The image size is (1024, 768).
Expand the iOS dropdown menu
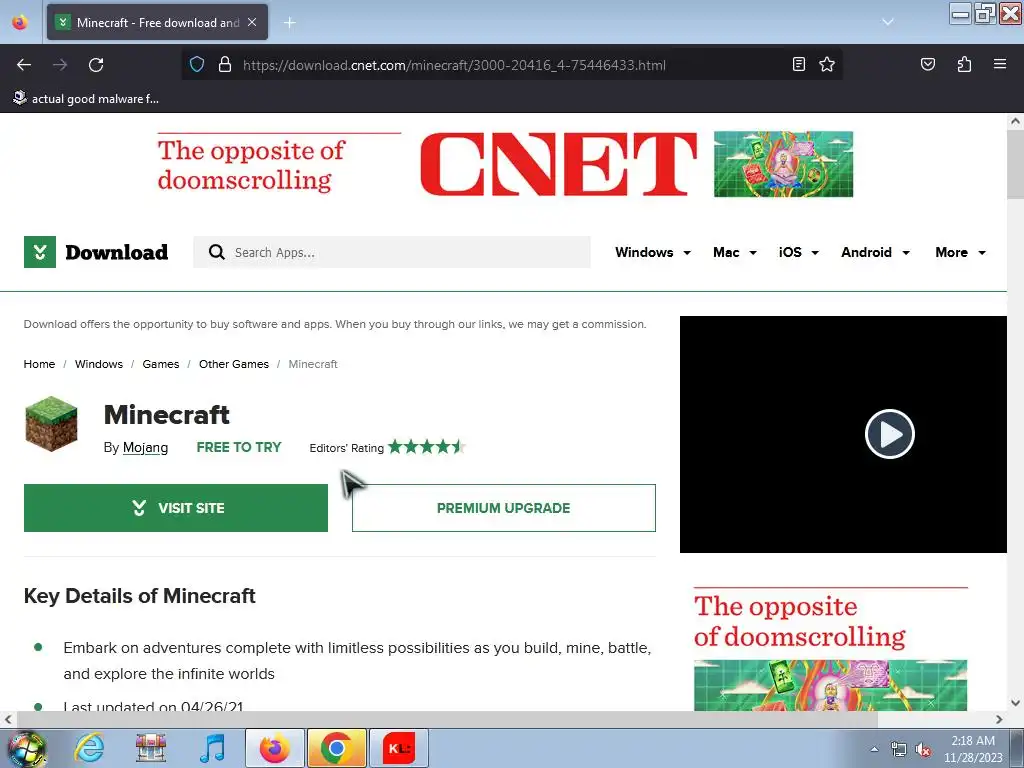[x=798, y=252]
